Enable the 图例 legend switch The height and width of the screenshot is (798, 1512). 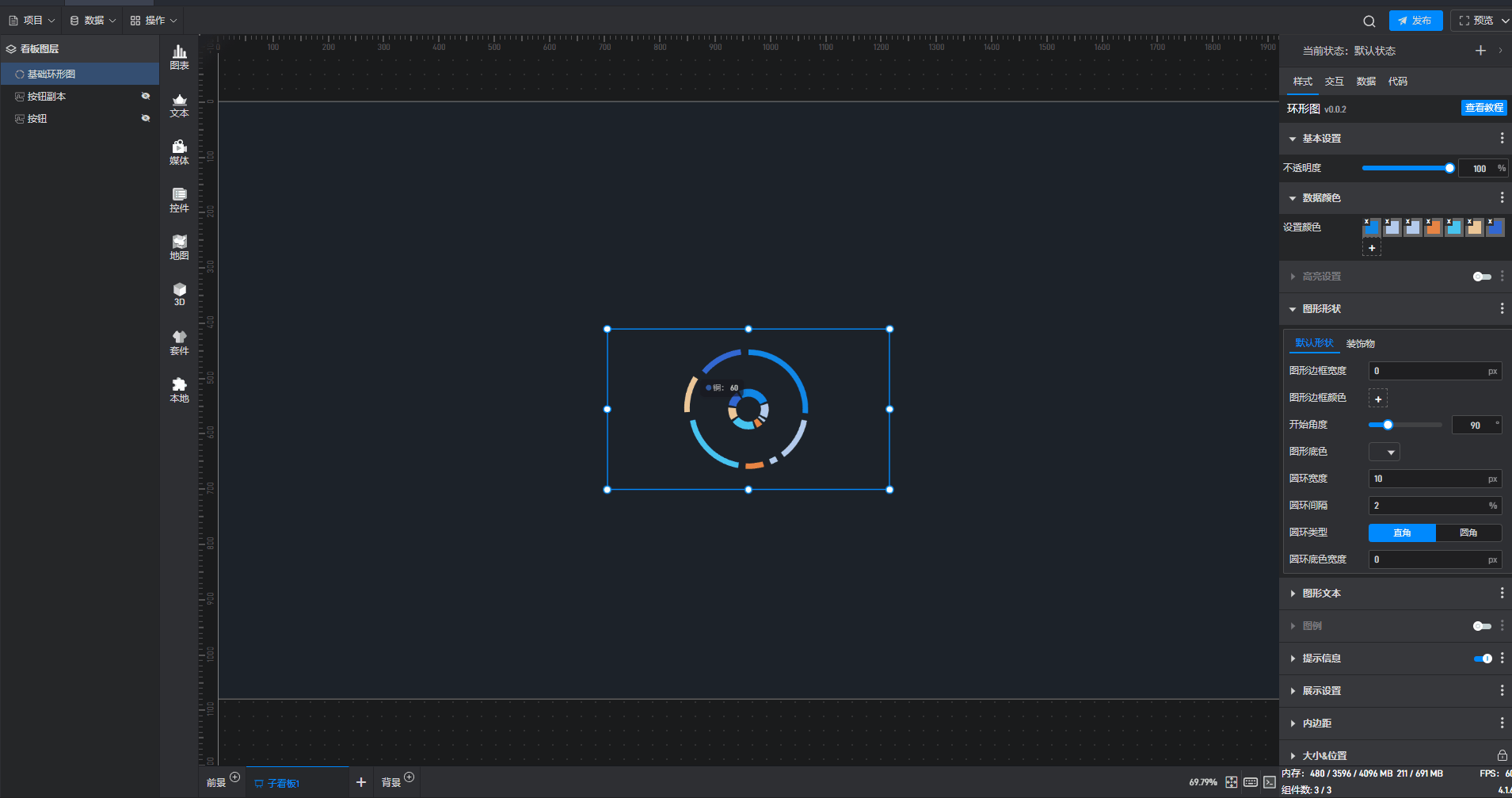coord(1481,626)
